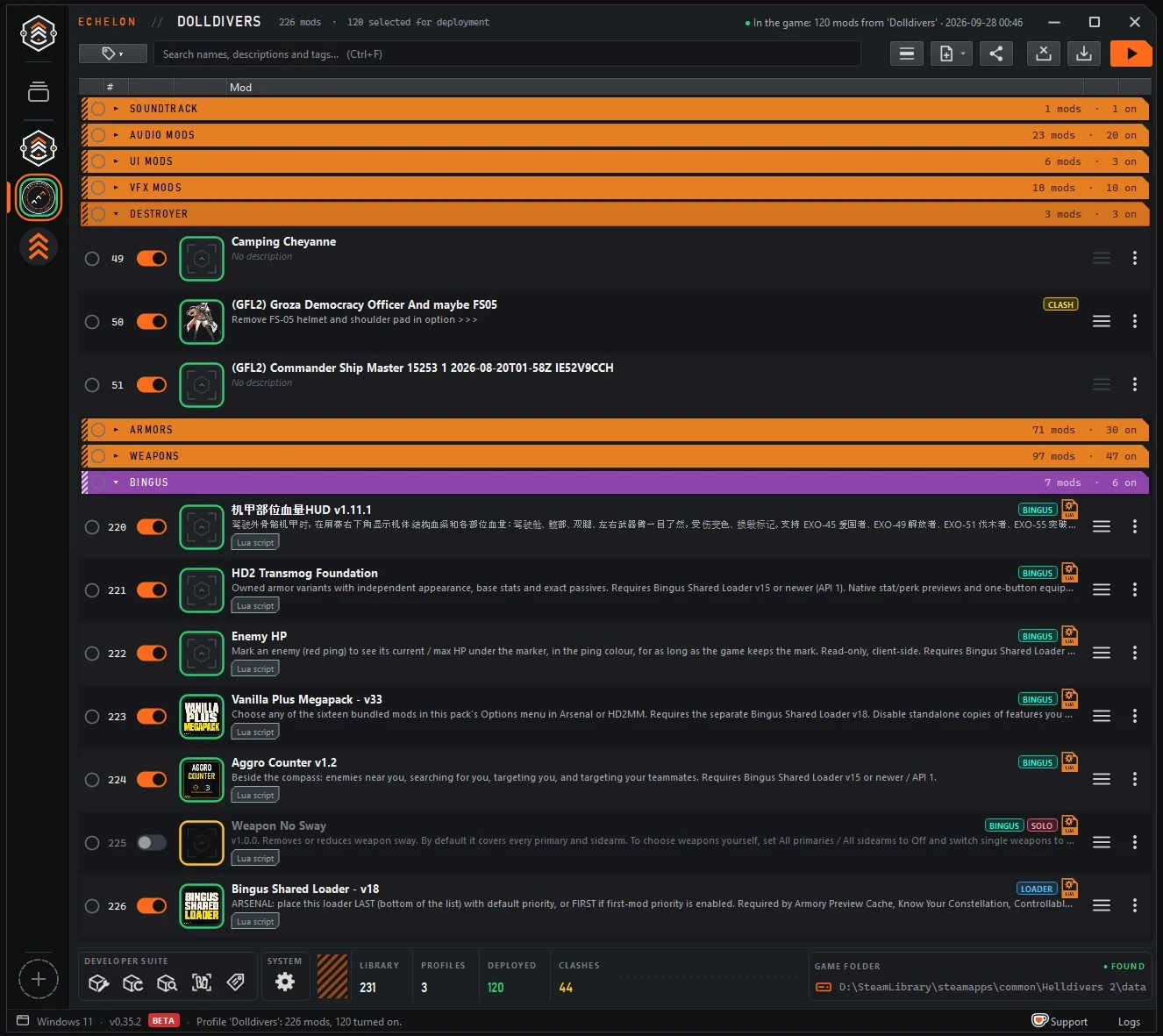Click the stacked layers icon in left sidebar
Image resolution: width=1163 pixels, height=1036 pixels.
39,91
